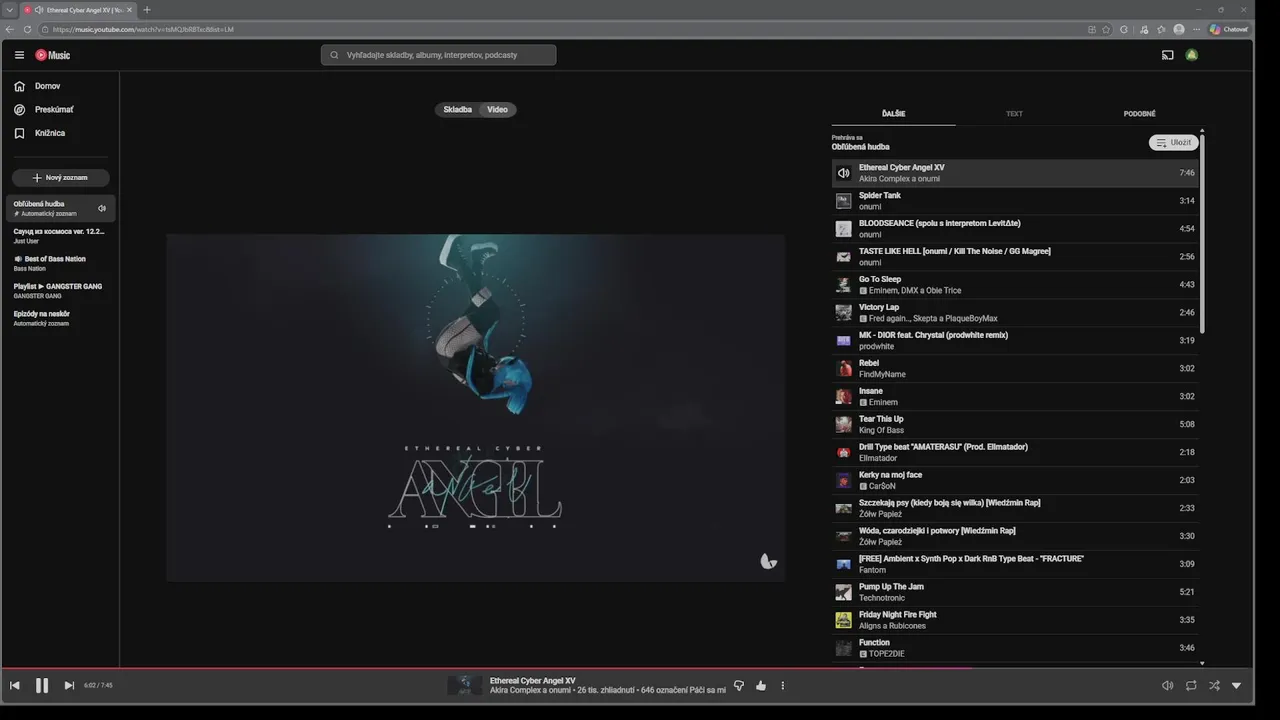
Task: Click the YouTube Music logo
Action: (53, 55)
